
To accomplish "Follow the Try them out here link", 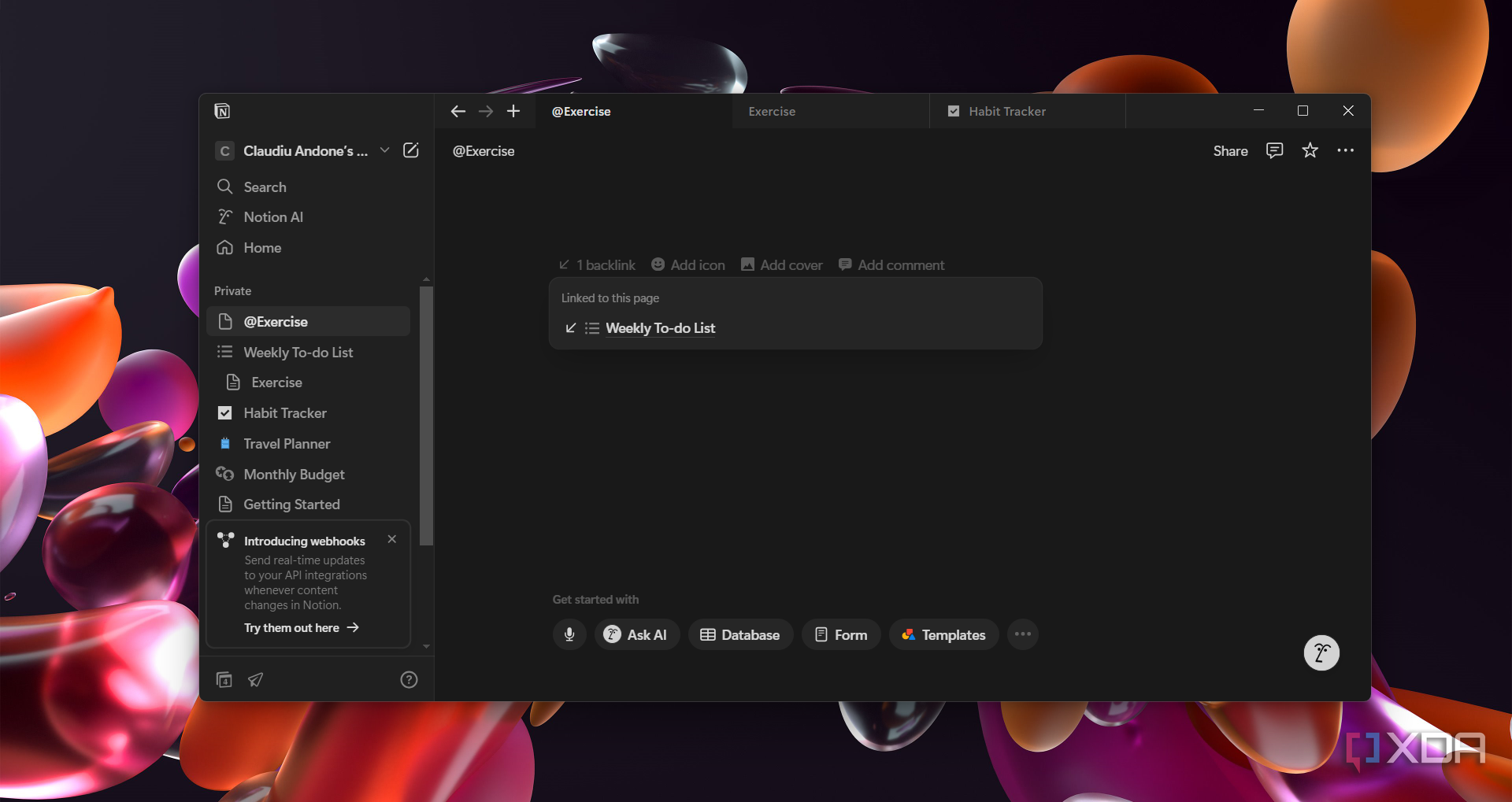I will [301, 628].
